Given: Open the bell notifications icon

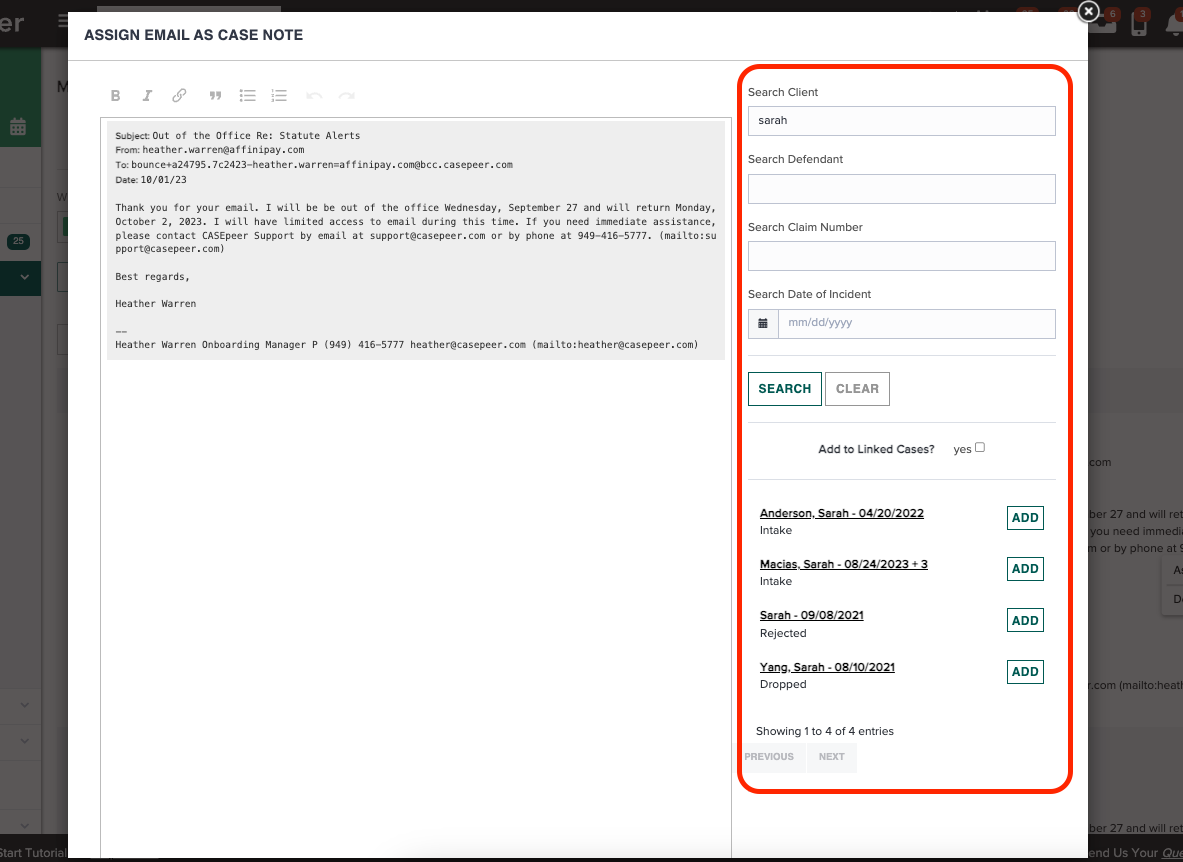Looking at the screenshot, I should [x=1175, y=24].
